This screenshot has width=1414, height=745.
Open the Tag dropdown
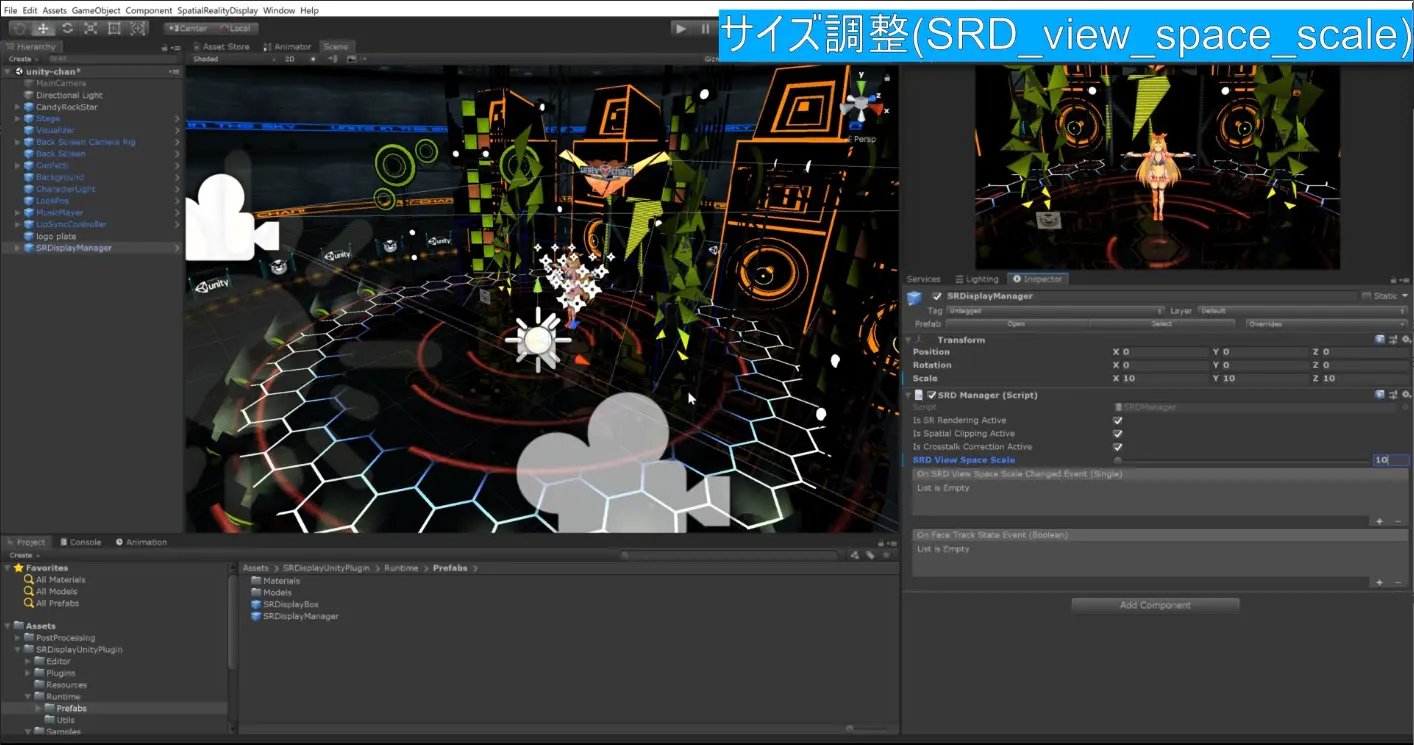coord(1055,311)
